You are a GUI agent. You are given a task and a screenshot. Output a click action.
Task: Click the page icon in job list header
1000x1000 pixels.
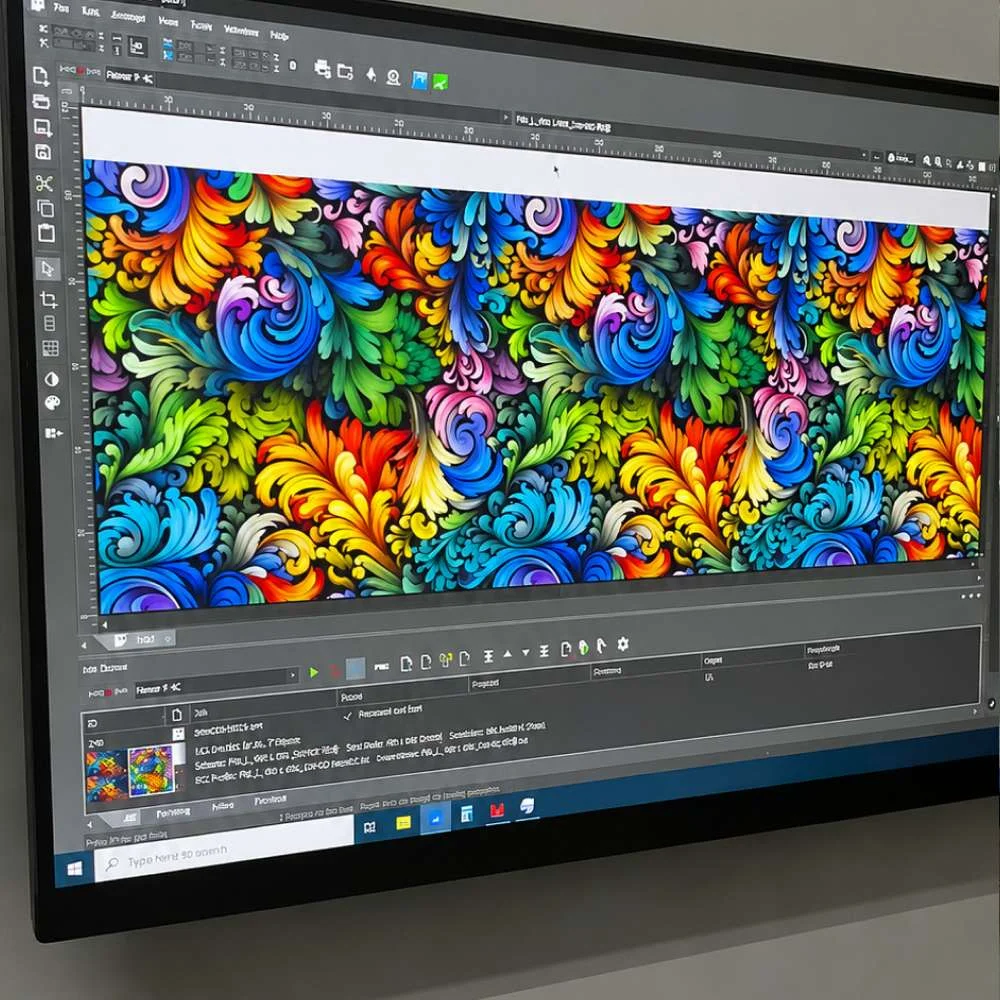177,715
